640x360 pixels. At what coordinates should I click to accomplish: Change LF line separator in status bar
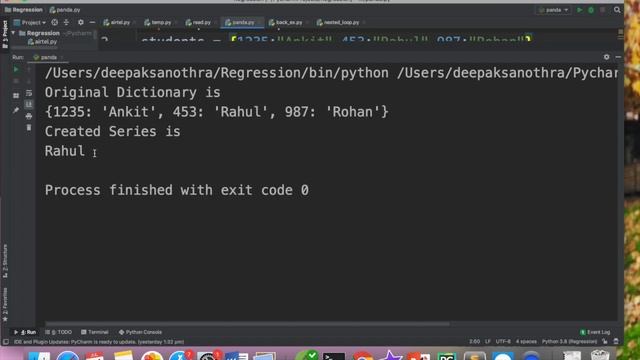point(488,342)
